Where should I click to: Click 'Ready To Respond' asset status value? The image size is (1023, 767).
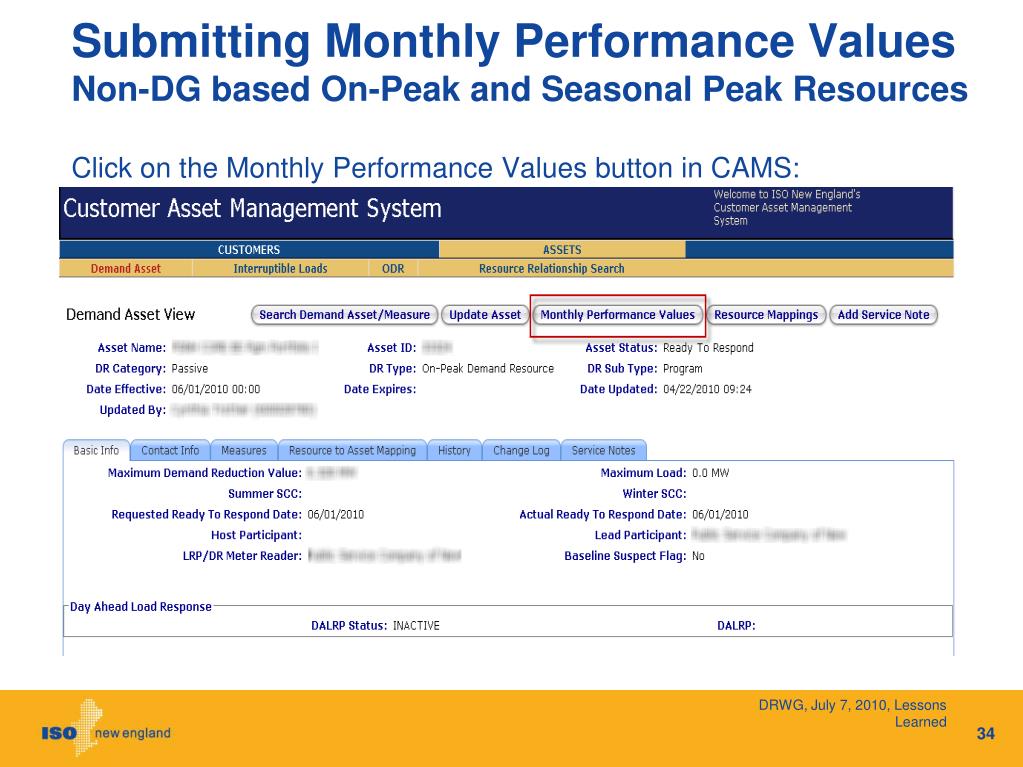[708, 348]
